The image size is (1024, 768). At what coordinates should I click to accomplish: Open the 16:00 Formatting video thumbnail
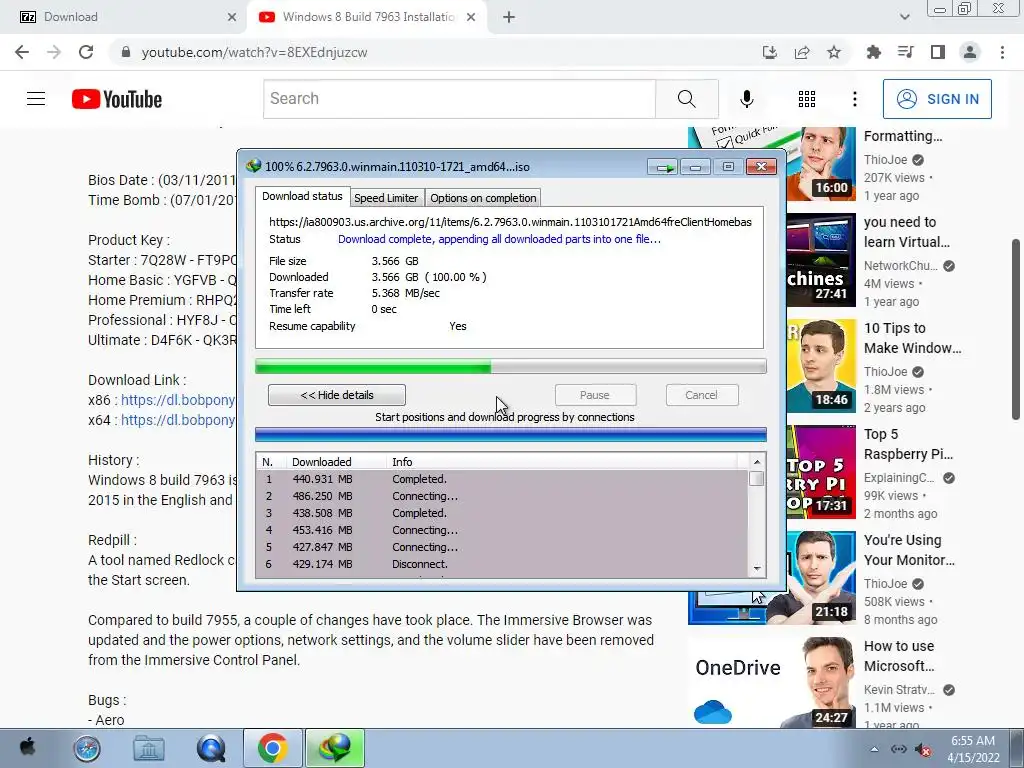[821, 164]
